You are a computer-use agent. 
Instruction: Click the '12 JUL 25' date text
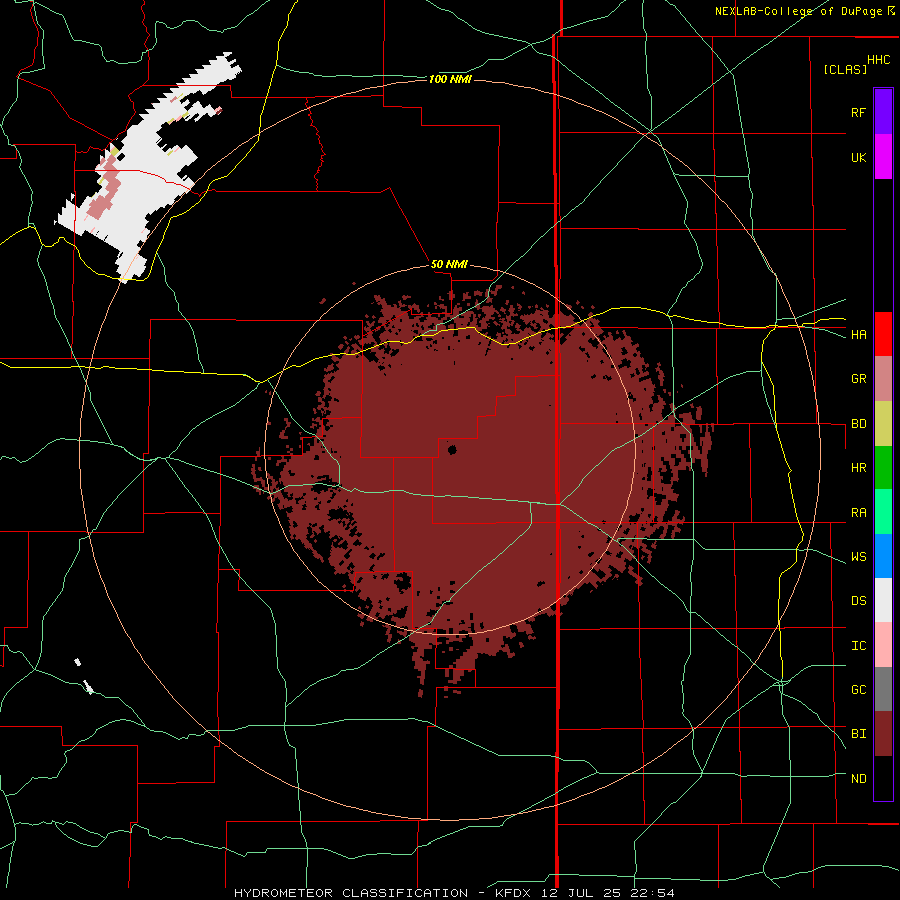click(581, 893)
